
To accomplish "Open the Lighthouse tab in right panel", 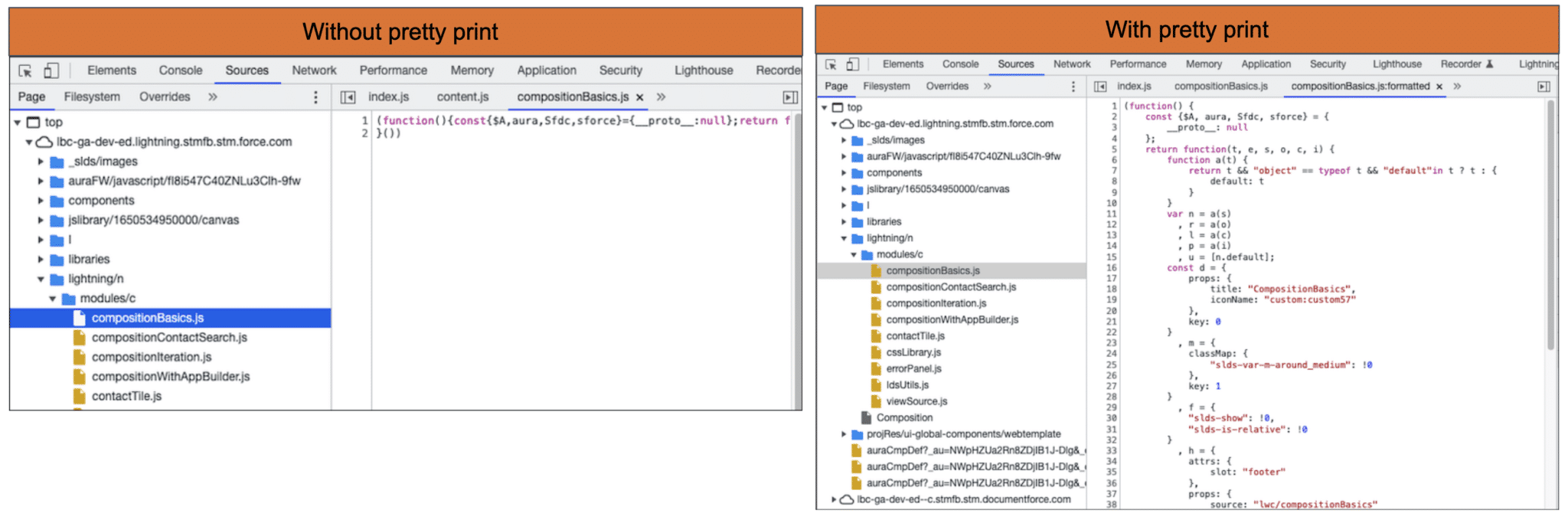I will 1396,64.
